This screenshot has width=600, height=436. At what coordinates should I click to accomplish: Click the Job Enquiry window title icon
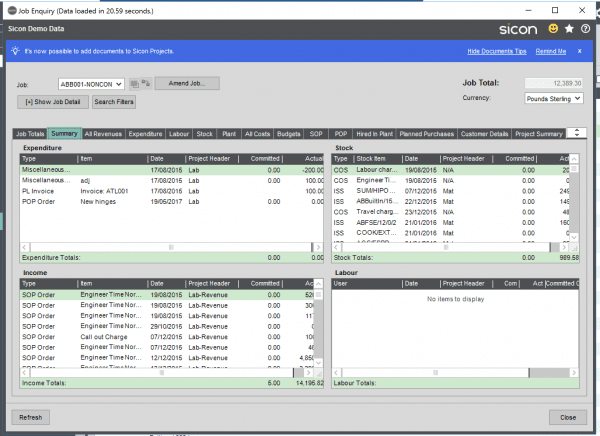(12, 11)
